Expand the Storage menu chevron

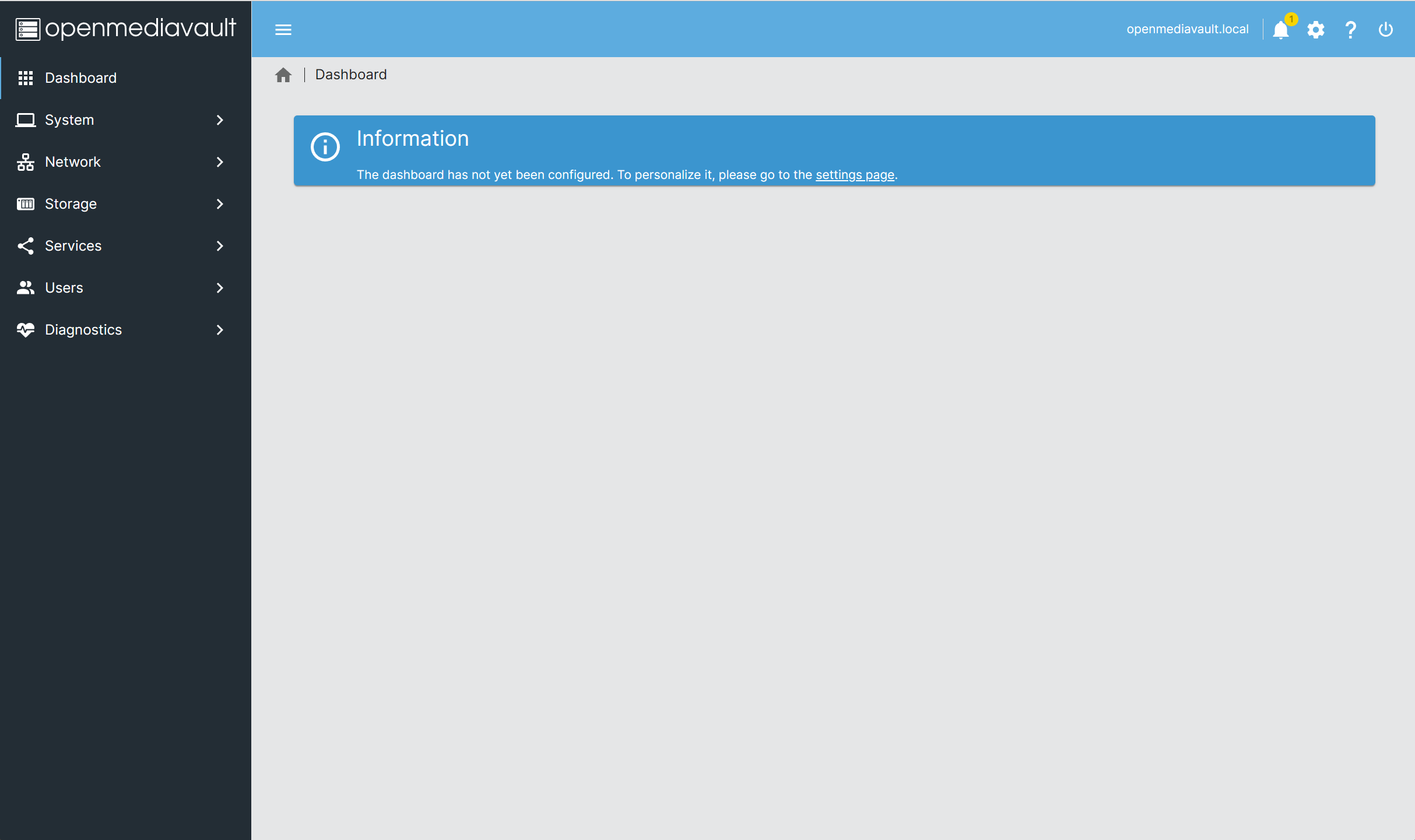(x=220, y=203)
